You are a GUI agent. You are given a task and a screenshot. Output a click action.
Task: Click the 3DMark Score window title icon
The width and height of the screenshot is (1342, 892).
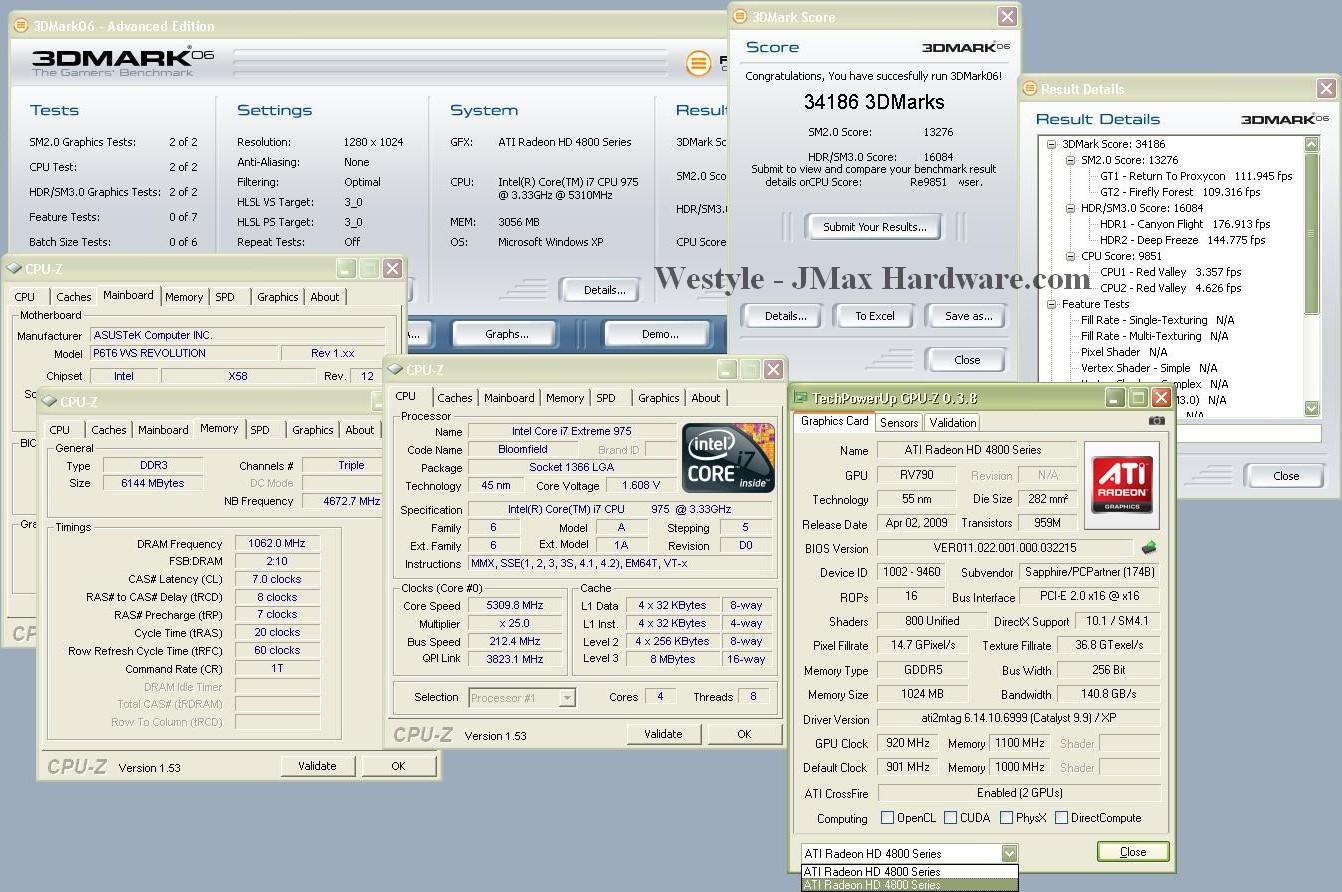click(x=740, y=17)
